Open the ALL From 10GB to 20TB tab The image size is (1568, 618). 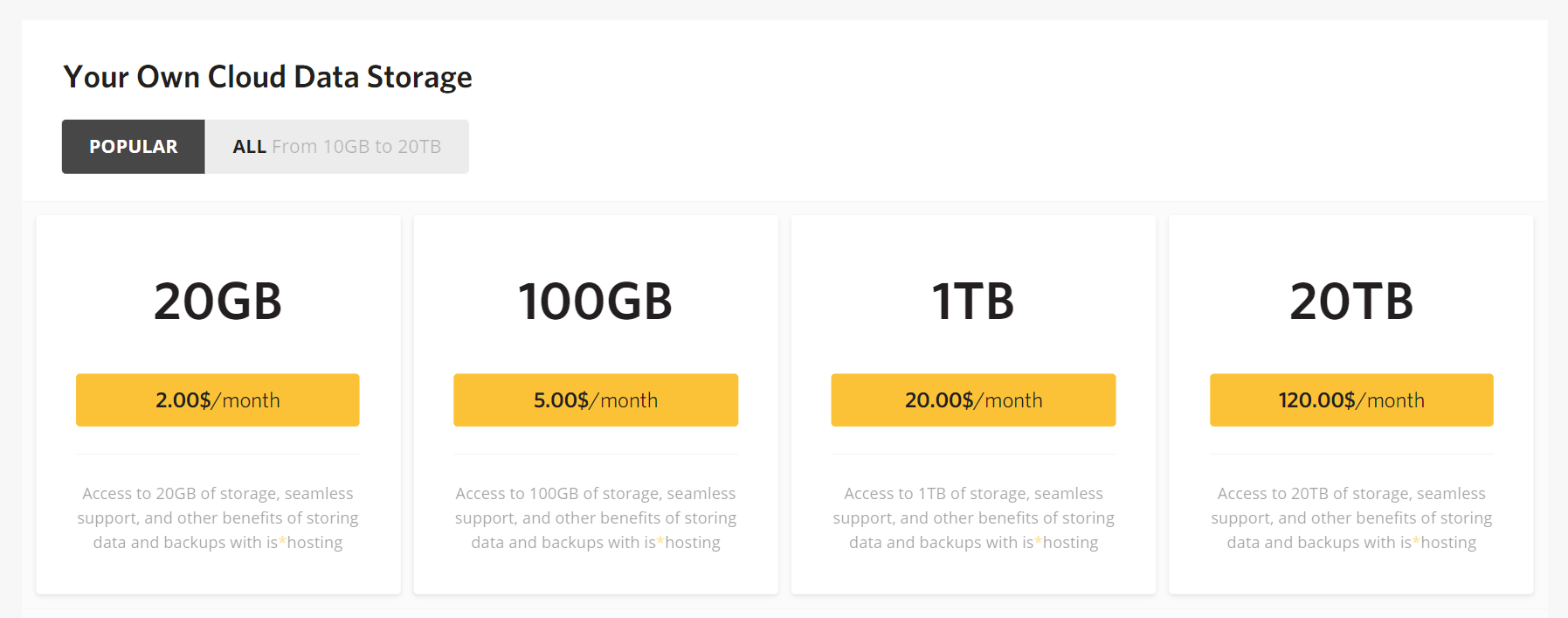coord(336,146)
